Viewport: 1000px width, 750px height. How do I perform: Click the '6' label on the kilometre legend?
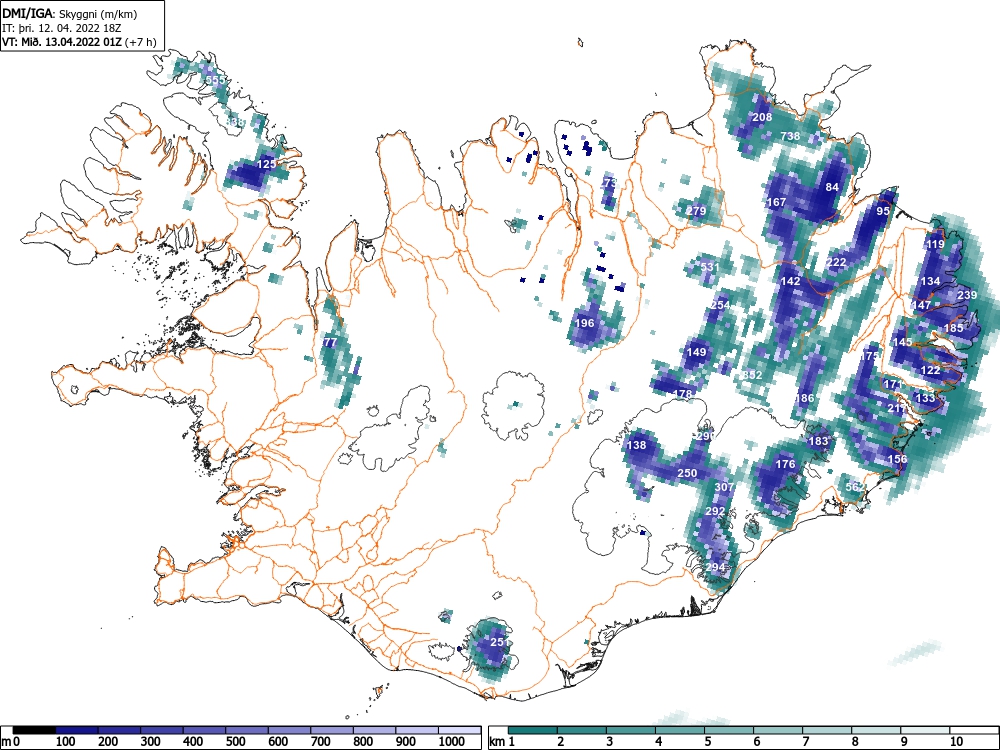(x=756, y=742)
